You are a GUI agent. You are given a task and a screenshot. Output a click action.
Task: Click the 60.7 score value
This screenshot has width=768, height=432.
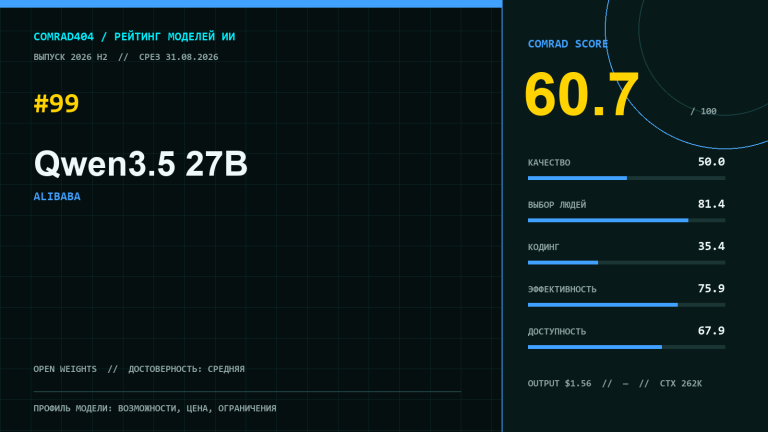[x=582, y=94]
